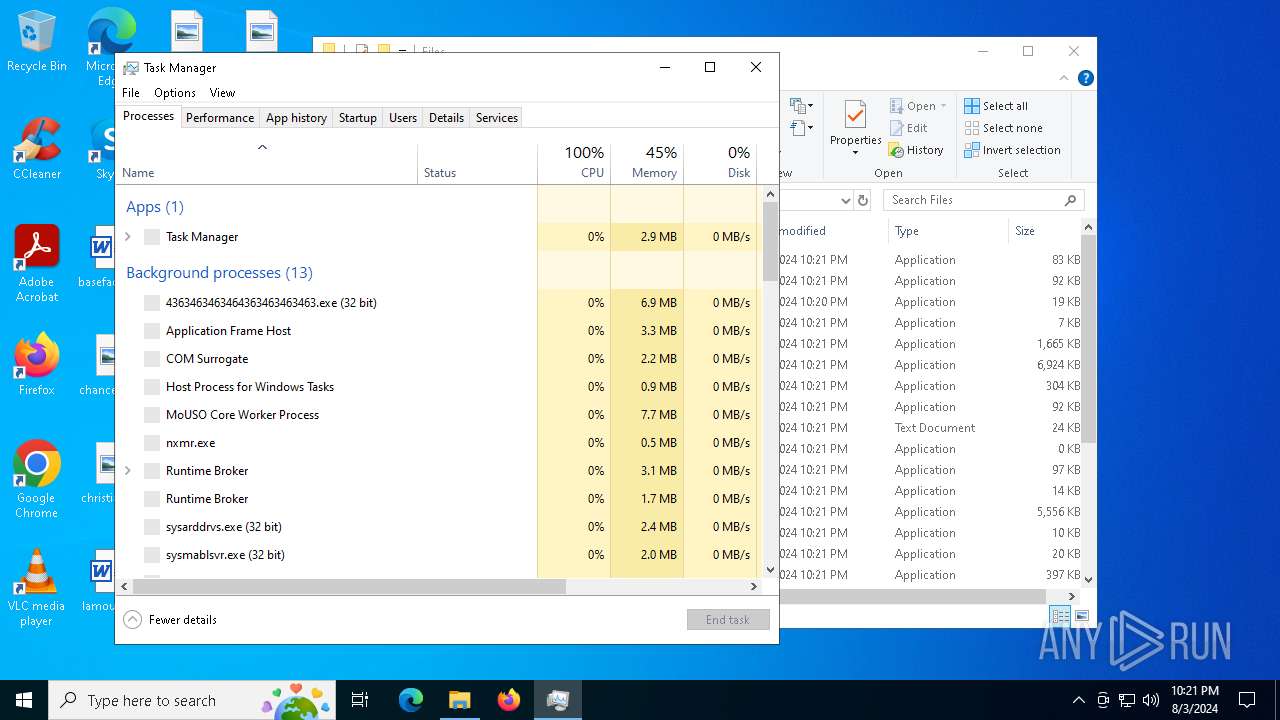Sort File Explorer by Size column
Image resolution: width=1280 pixels, height=720 pixels.
[x=1044, y=231]
